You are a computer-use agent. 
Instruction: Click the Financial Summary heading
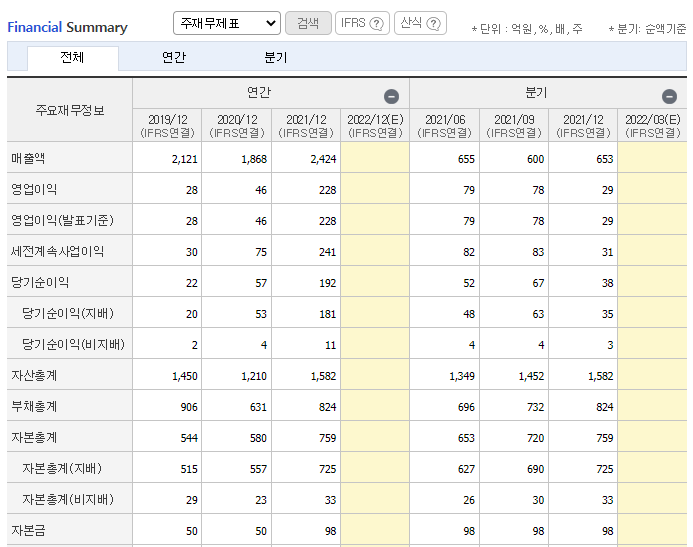(x=67, y=27)
